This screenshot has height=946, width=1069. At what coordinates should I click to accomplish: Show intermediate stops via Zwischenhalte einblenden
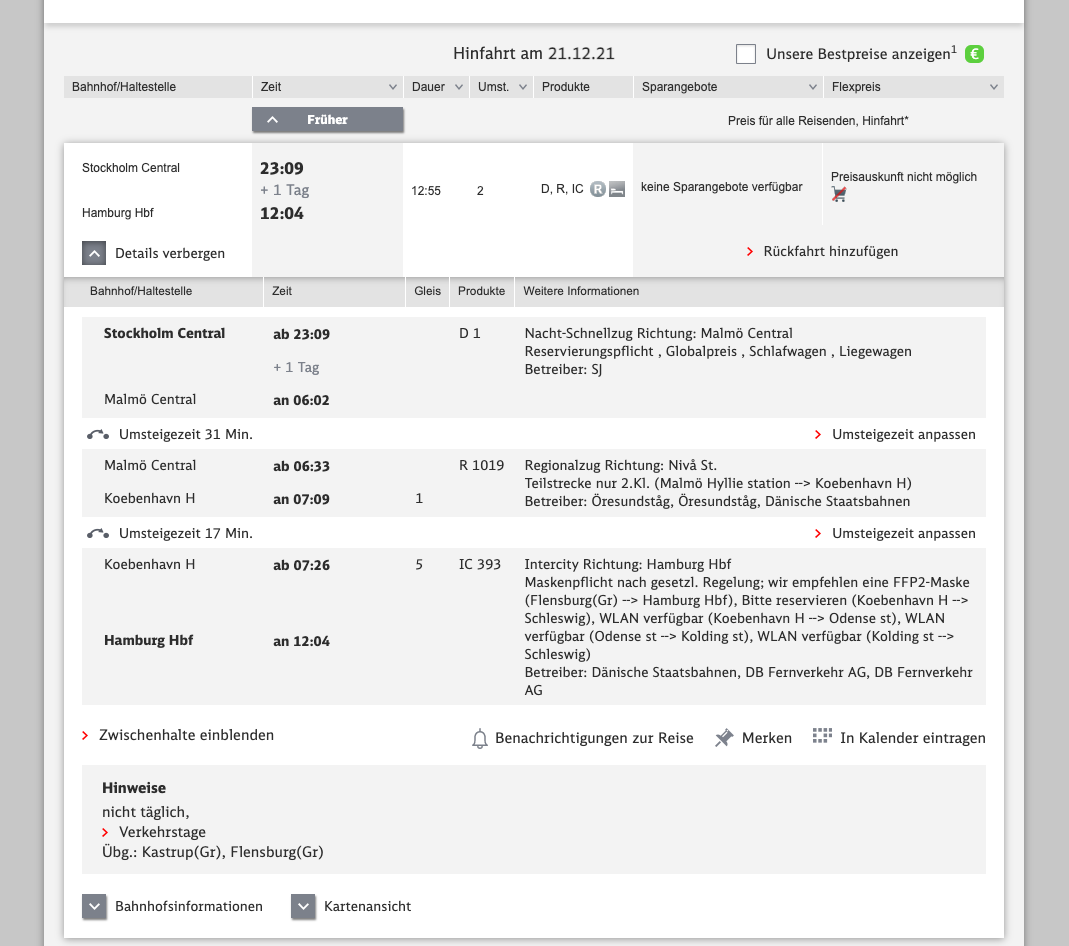[186, 735]
